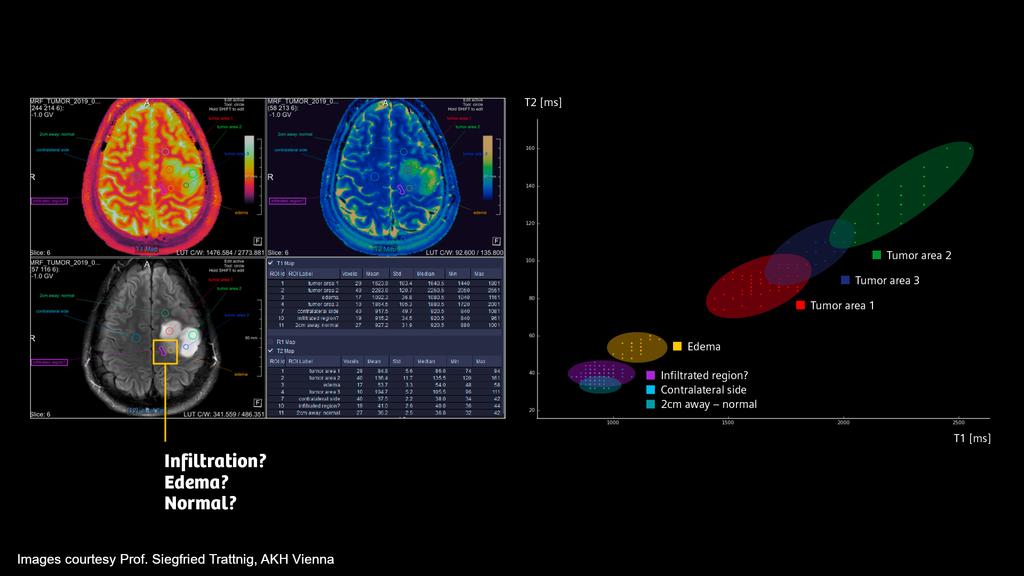Image resolution: width=1024 pixels, height=576 pixels.
Task: Click the yellow Edema legend square
Action: pyautogui.click(x=677, y=346)
